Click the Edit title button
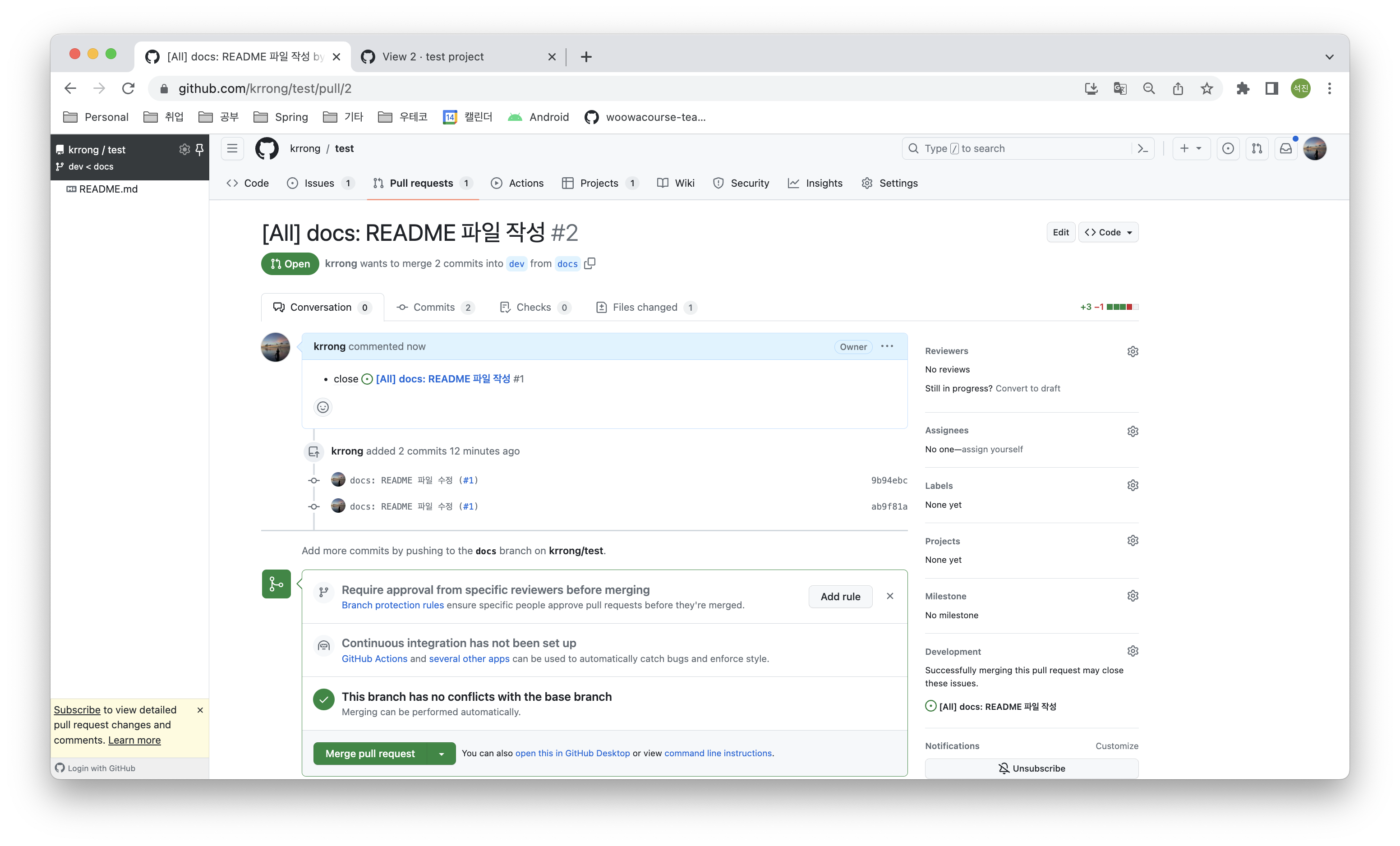 coord(1060,232)
